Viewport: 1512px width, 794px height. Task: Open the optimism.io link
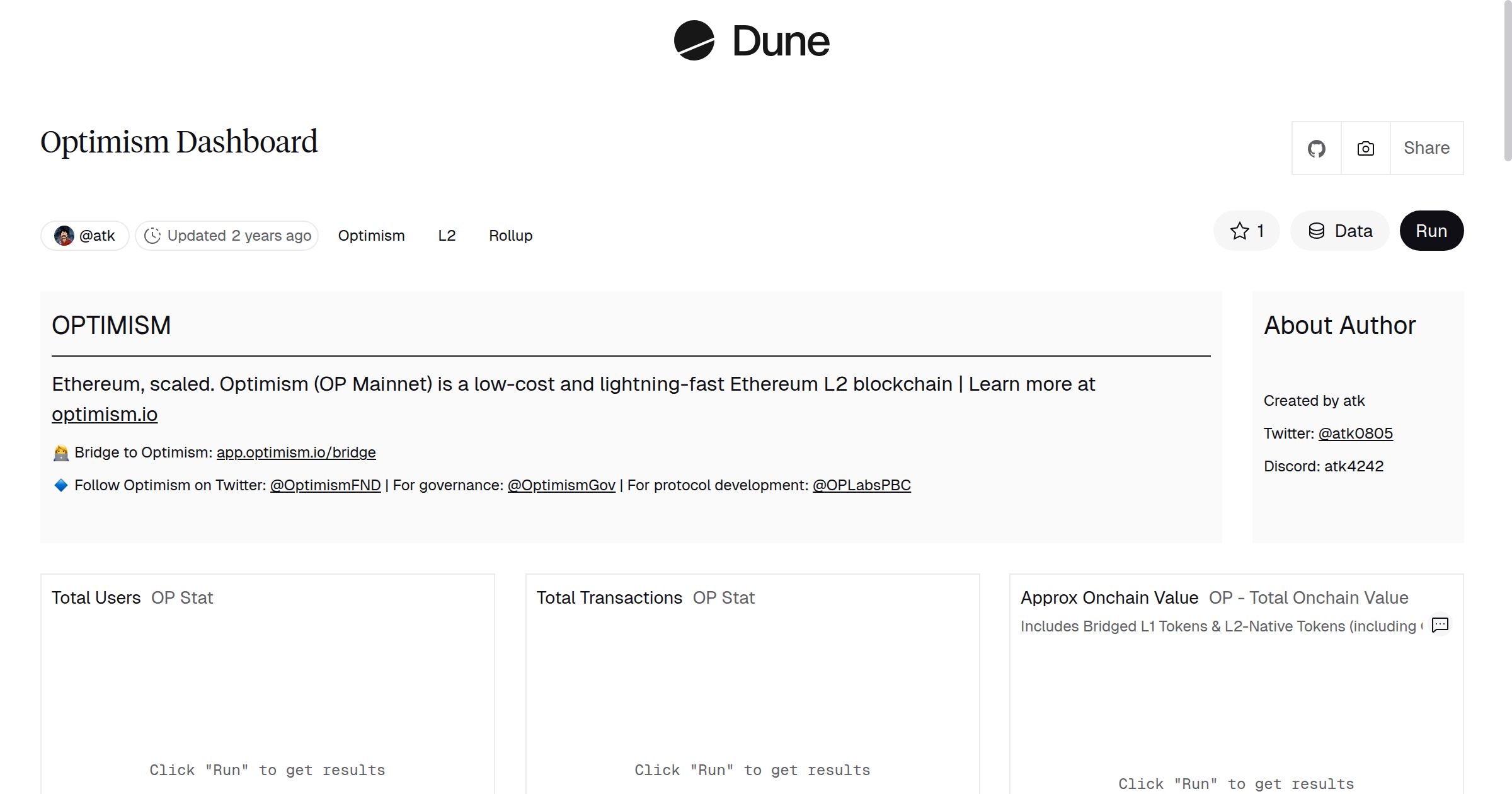click(x=105, y=415)
